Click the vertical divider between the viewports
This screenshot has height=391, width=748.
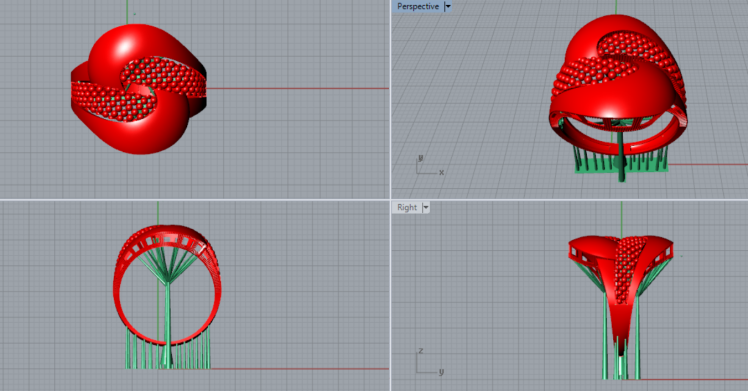tap(391, 196)
